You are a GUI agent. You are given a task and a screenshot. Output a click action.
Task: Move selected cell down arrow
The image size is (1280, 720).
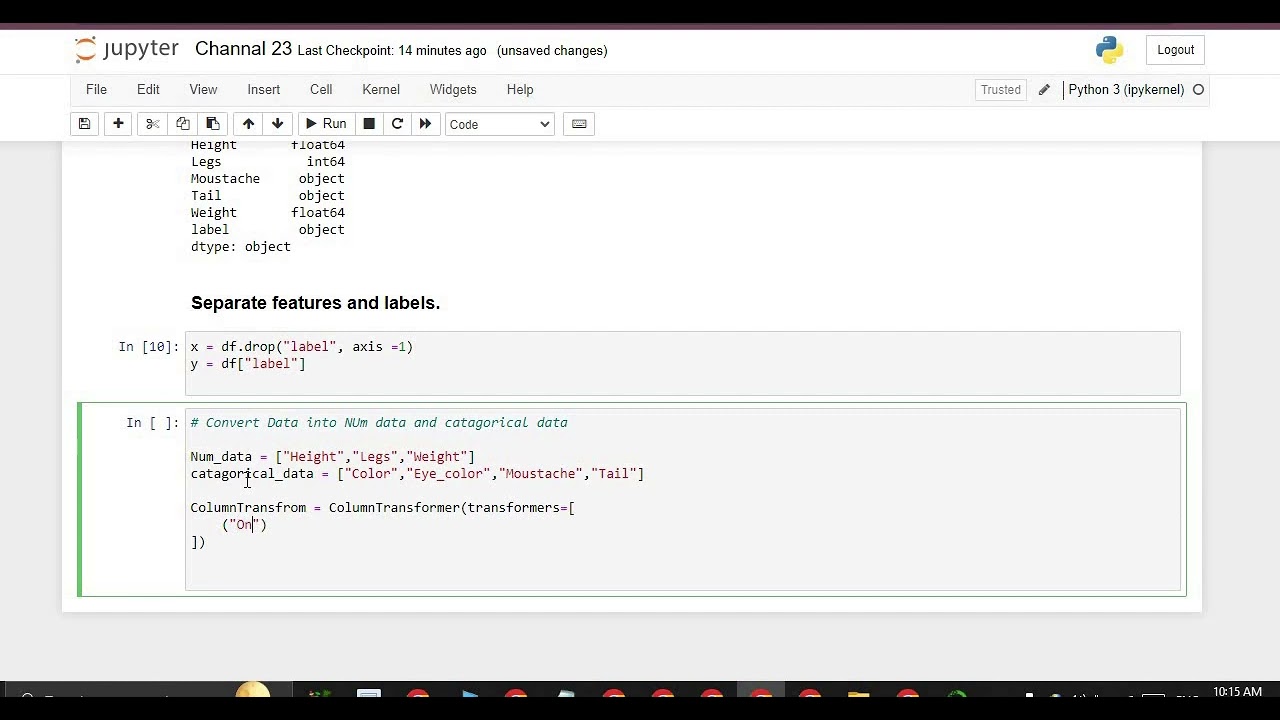(278, 124)
